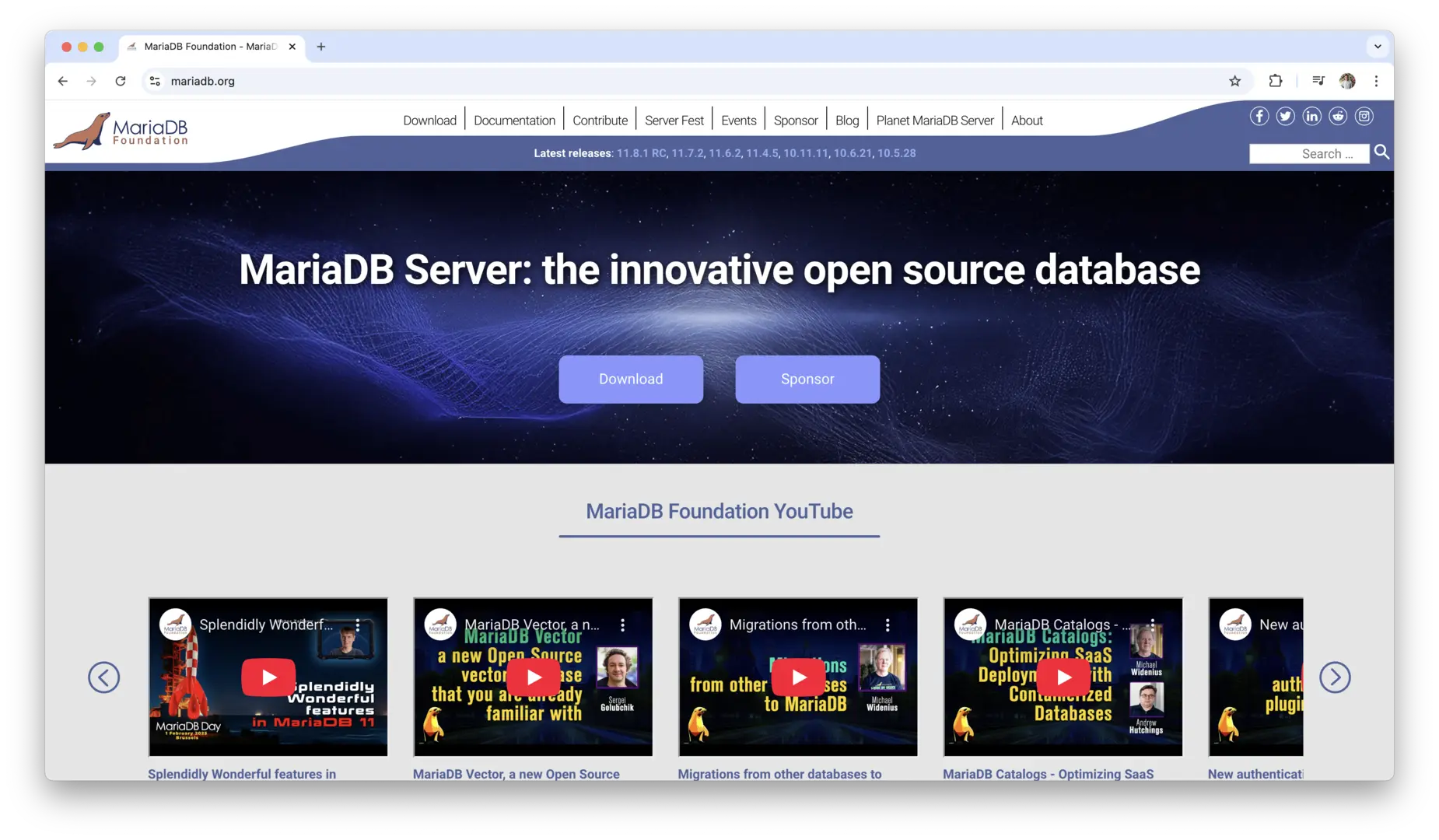This screenshot has height=840, width=1439.
Task: Expand the tab search dropdown arrow
Action: point(1378,47)
